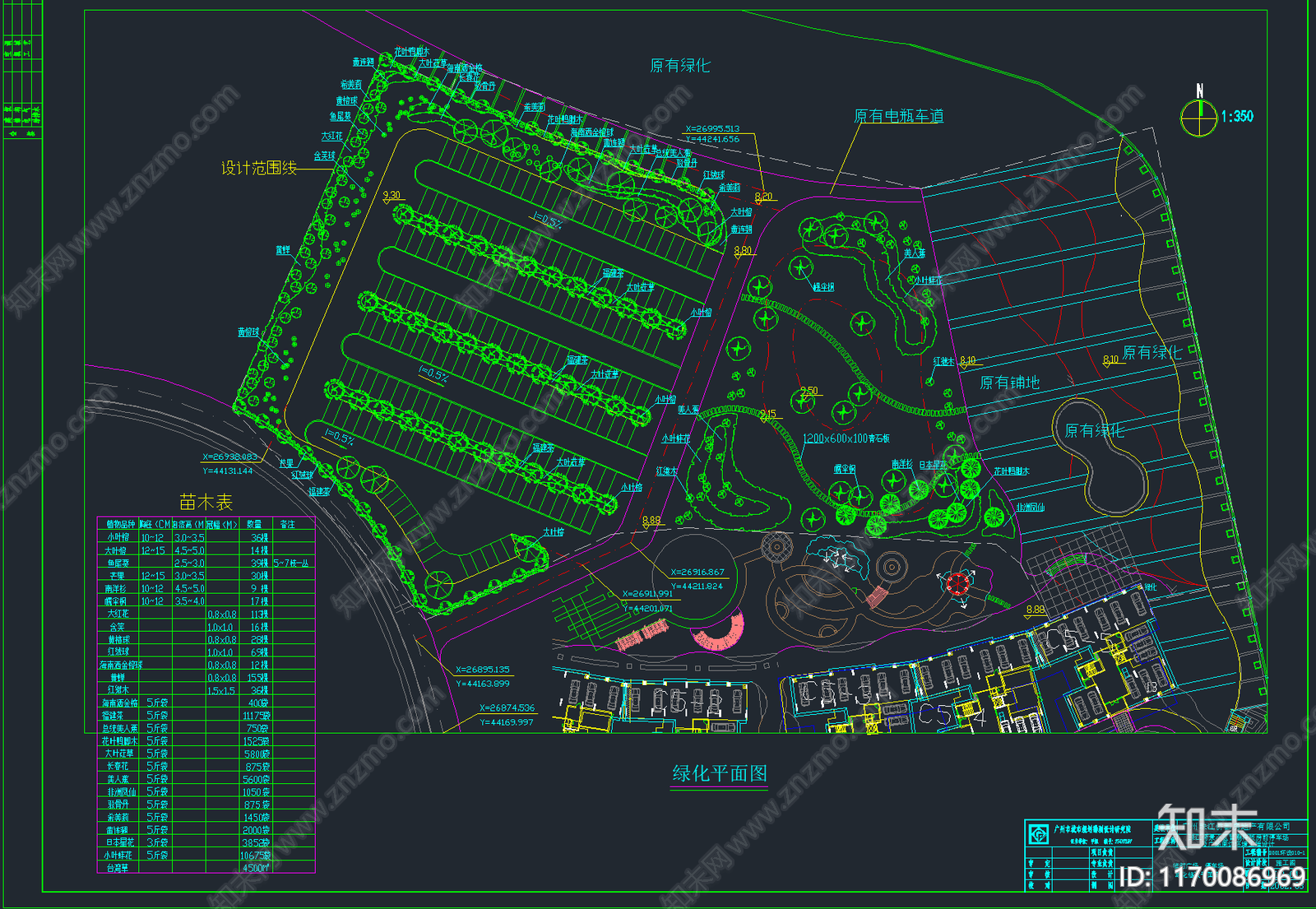Image resolution: width=1316 pixels, height=909 pixels.
Task: Click the "155株" quantity cell
Action: click(258, 678)
